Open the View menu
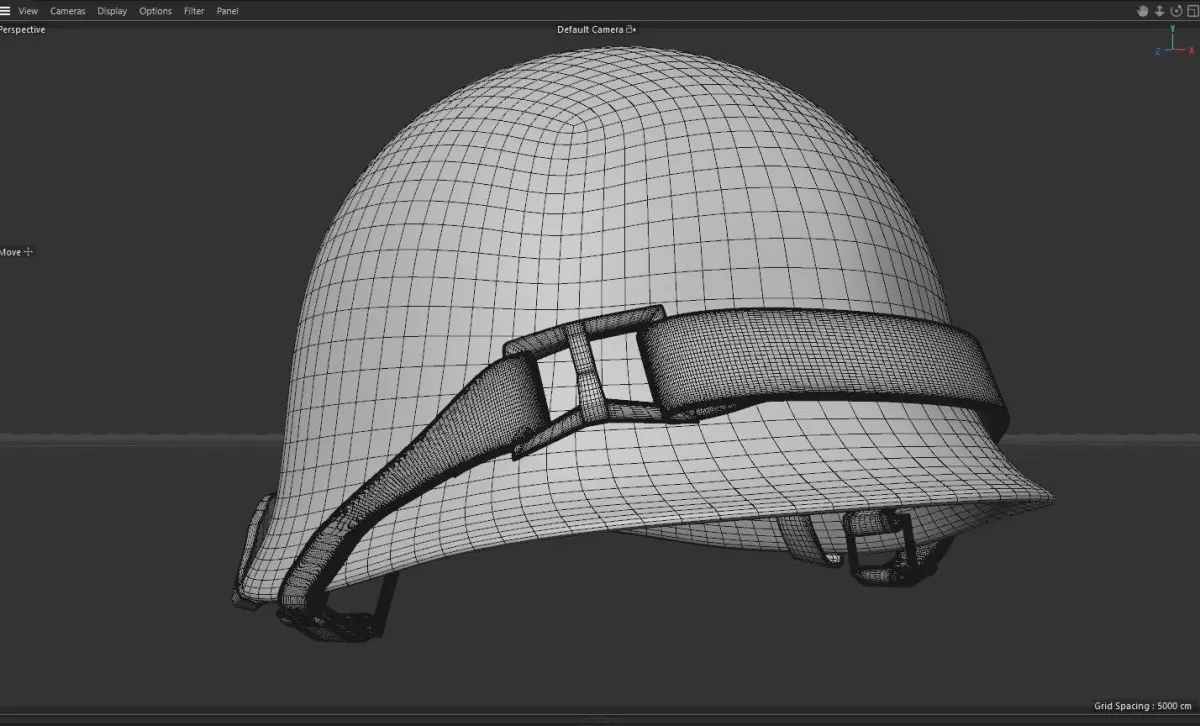The width and height of the screenshot is (1200, 726). [x=28, y=11]
